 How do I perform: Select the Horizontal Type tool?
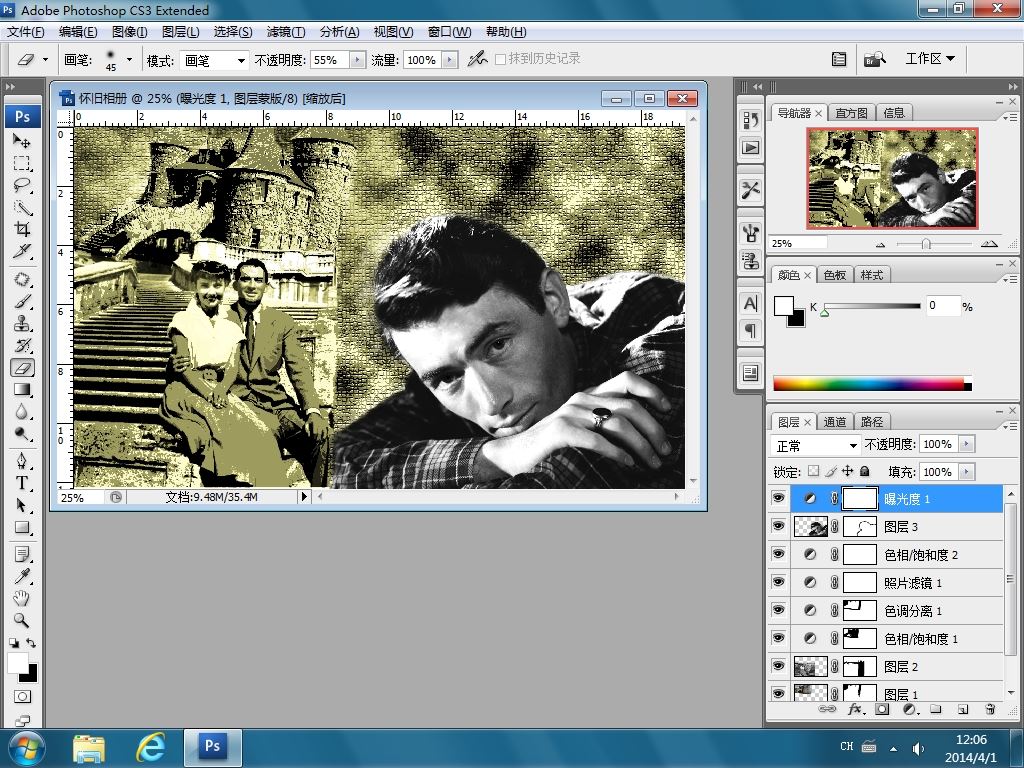point(22,483)
